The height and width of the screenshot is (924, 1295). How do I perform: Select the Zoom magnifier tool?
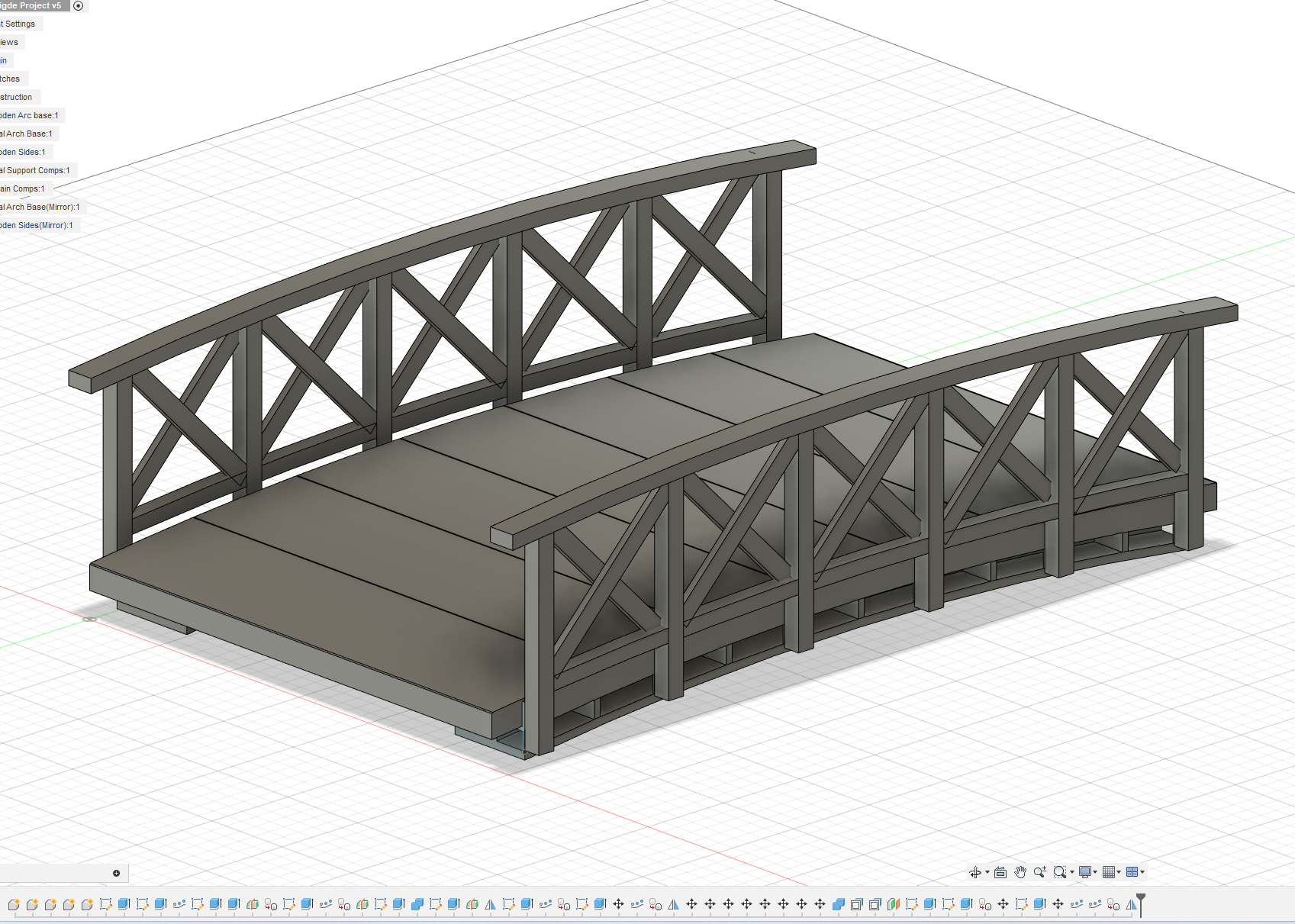click(1039, 872)
